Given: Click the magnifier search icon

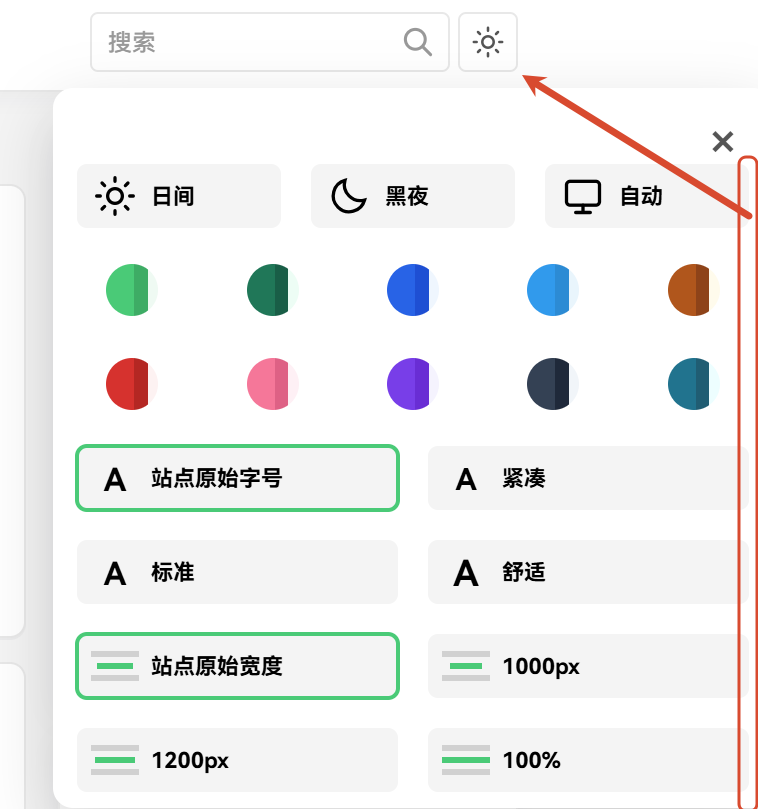Looking at the screenshot, I should tap(417, 42).
